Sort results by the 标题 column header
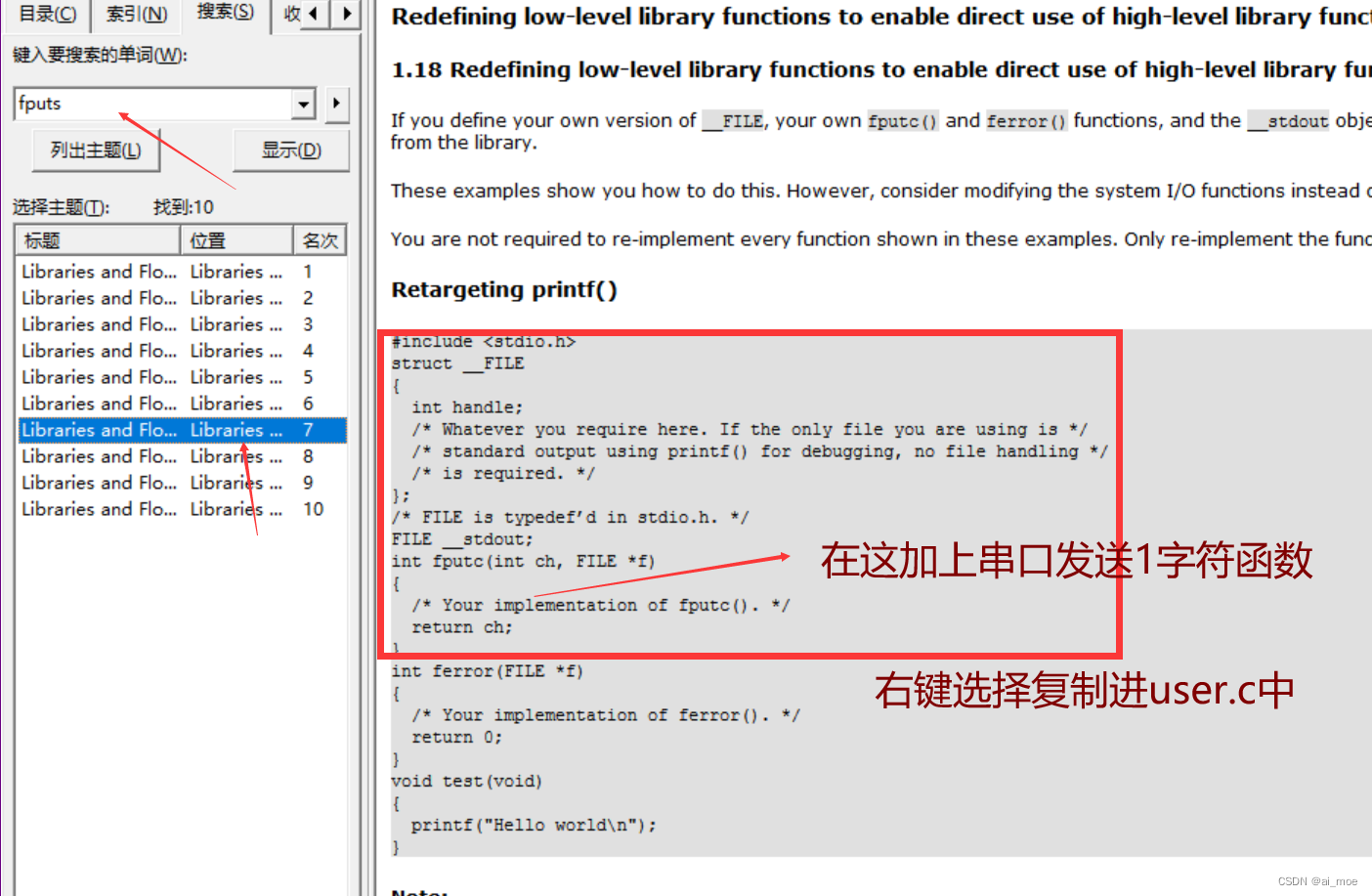Image resolution: width=1372 pixels, height=896 pixels. (98, 240)
